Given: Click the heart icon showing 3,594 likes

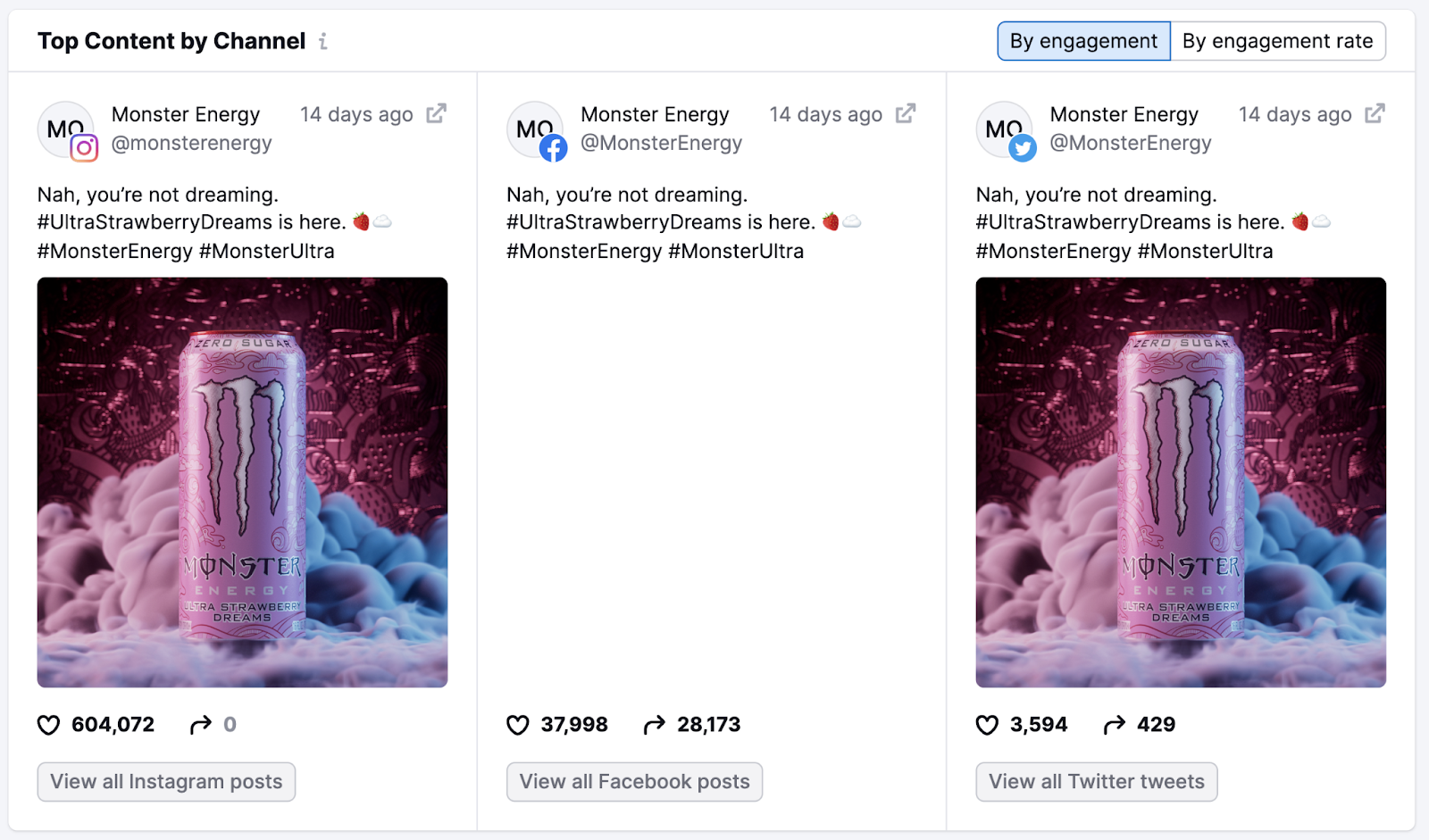Looking at the screenshot, I should click(988, 724).
